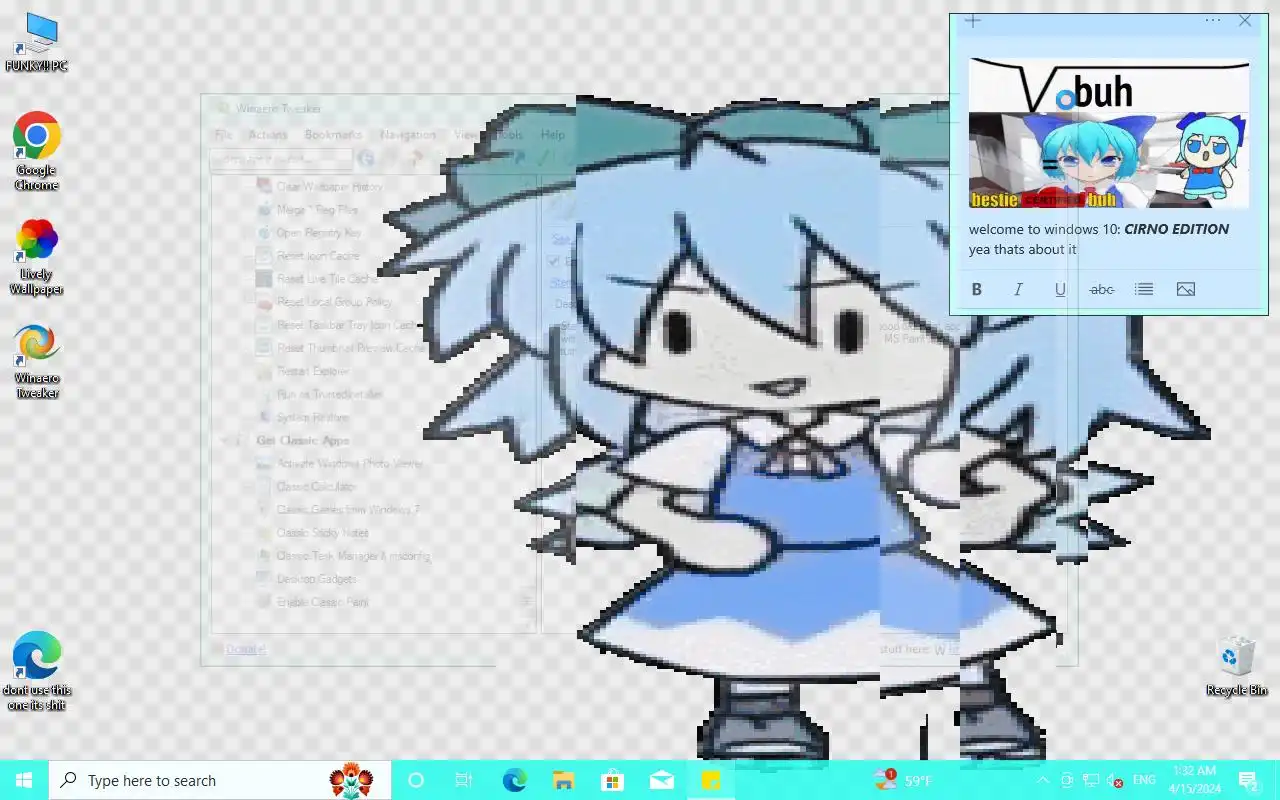Open Mail from the taskbar
This screenshot has width=1280, height=800.
662,780
